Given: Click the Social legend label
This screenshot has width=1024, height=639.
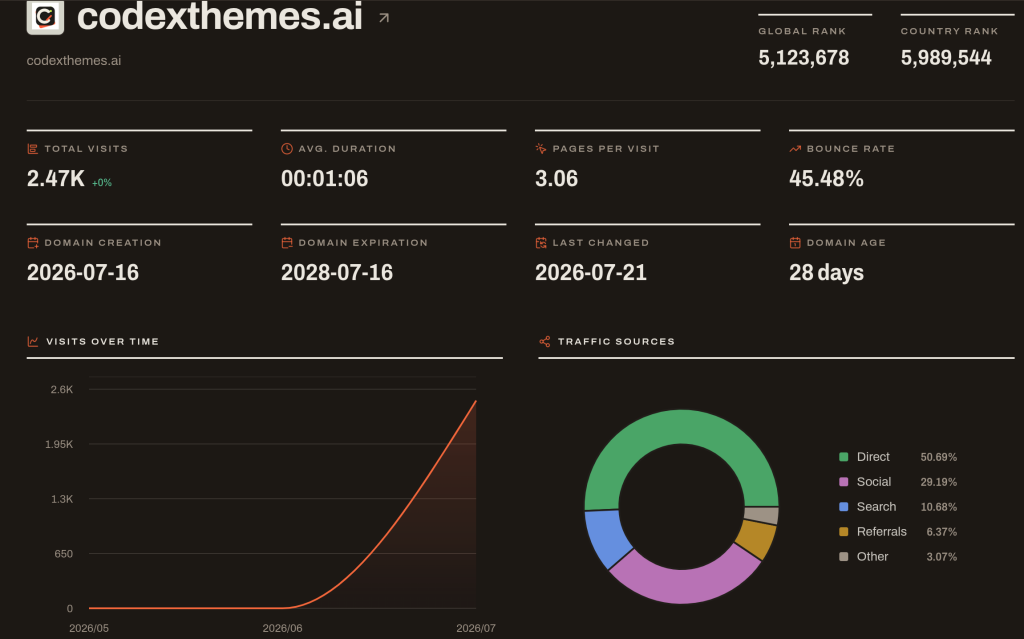Looking at the screenshot, I should click(874, 482).
